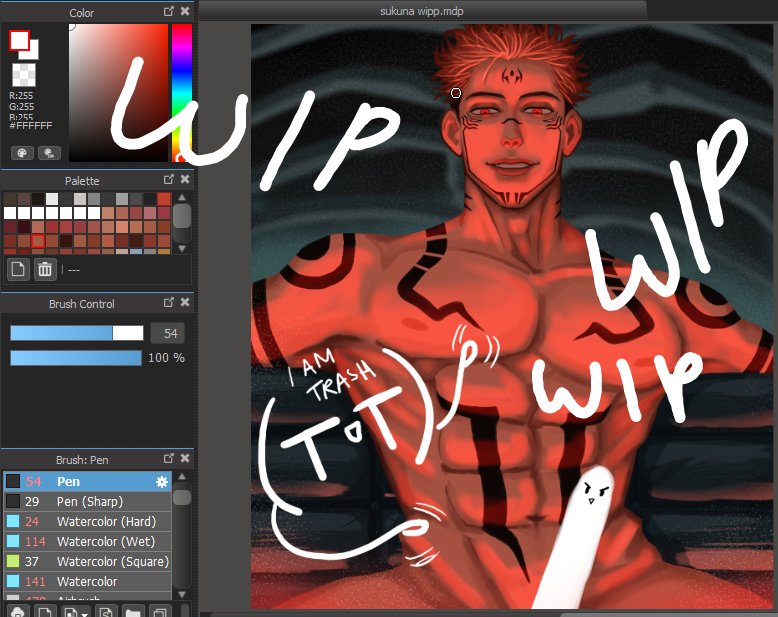778x617 pixels.
Task: Select the plain Watercolor brush size 141
Action: tap(88, 581)
